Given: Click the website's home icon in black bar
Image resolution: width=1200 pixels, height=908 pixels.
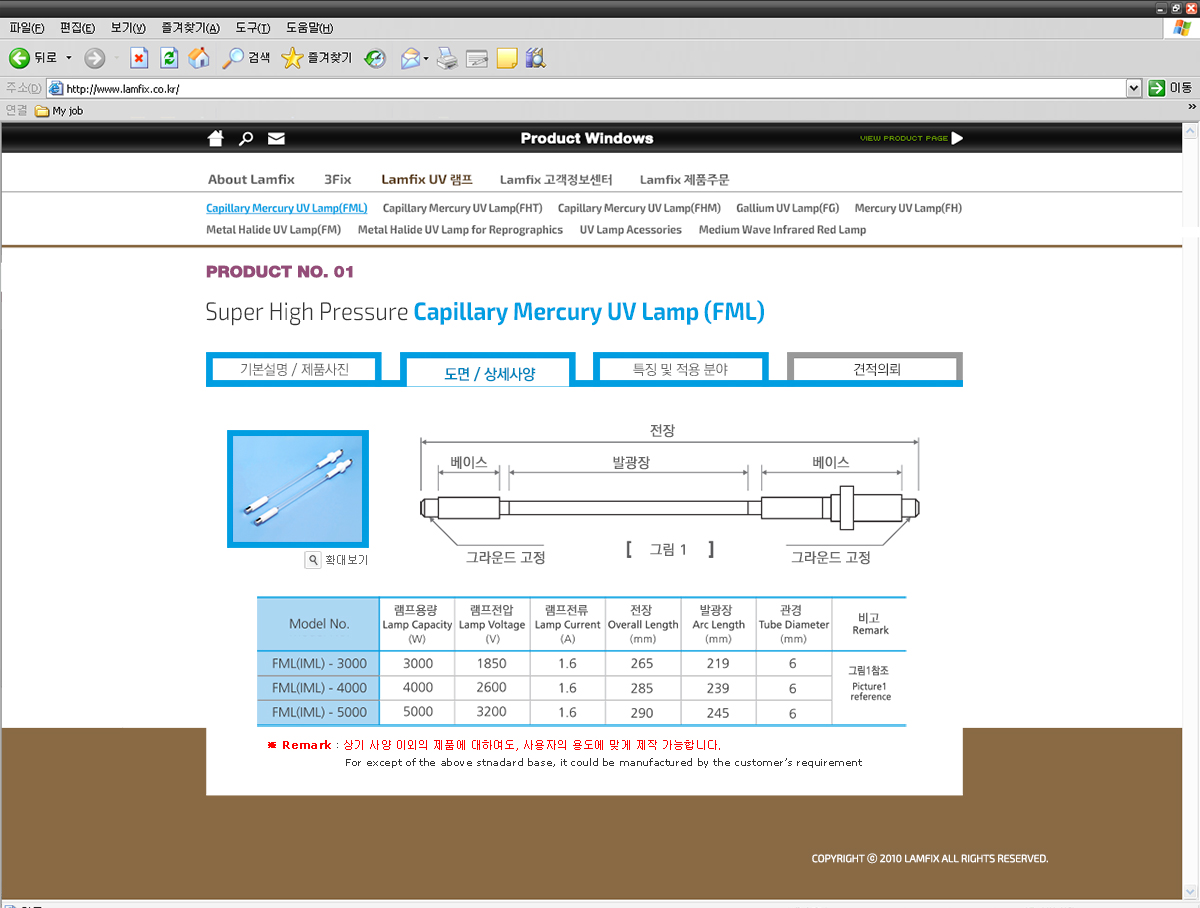Looking at the screenshot, I should point(215,138).
